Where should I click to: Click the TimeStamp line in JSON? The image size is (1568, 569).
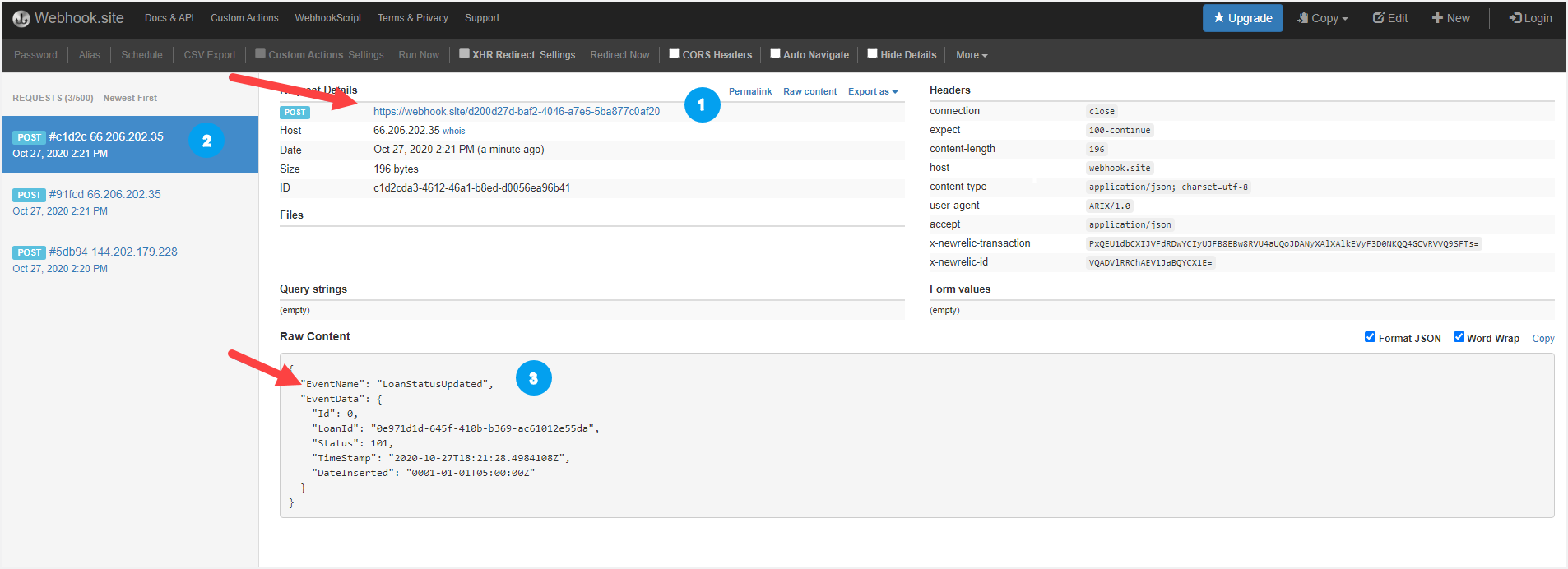[x=441, y=458]
